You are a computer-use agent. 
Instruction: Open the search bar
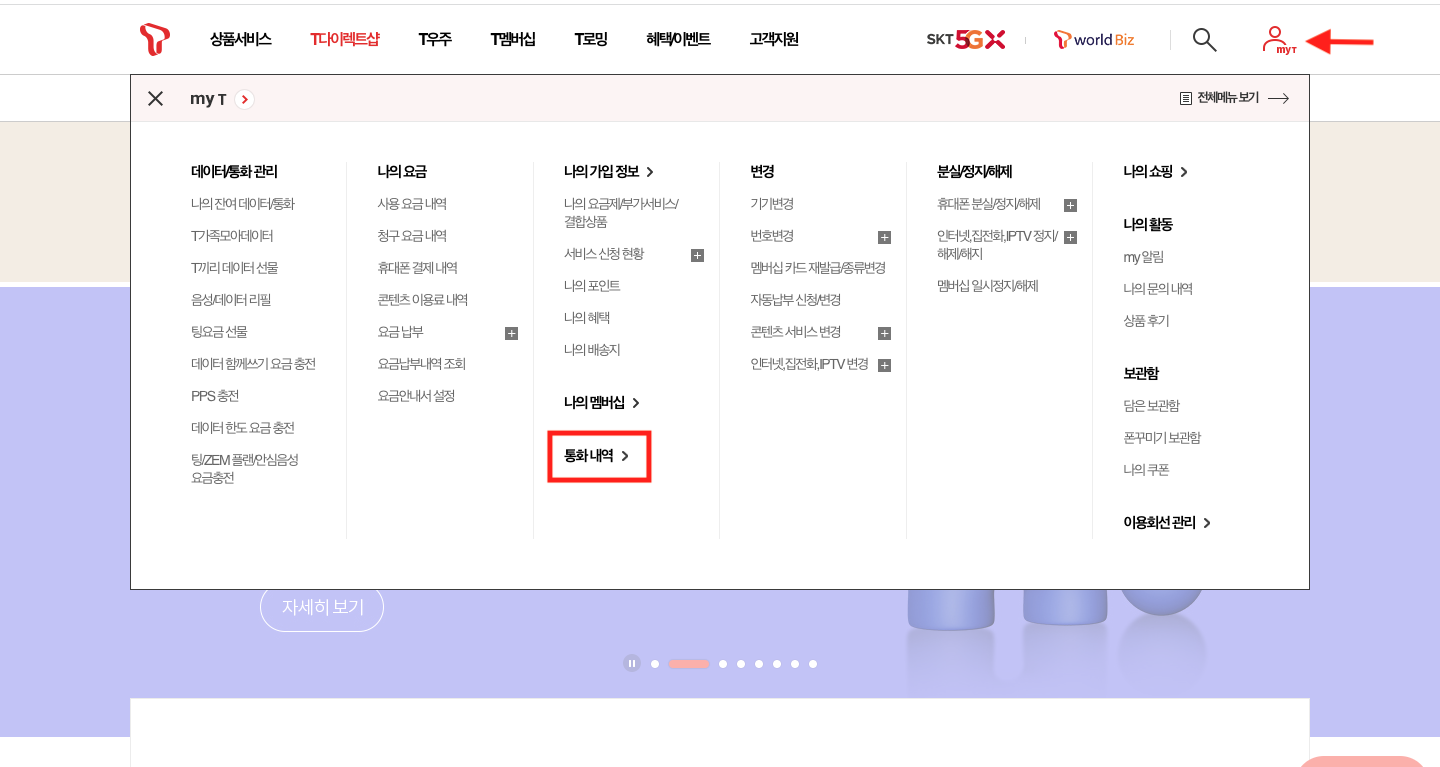pos(1204,40)
